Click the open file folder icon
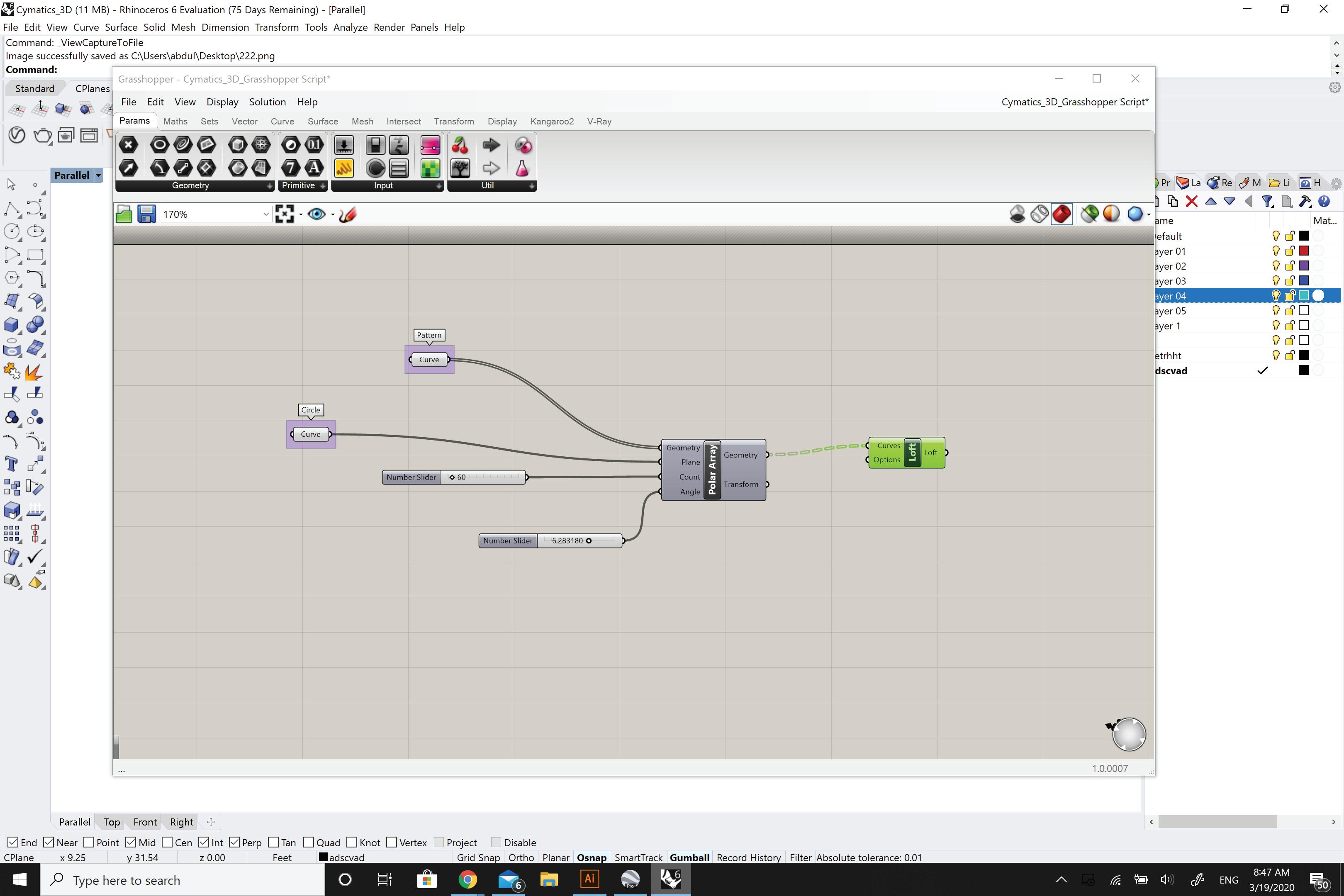Viewport: 1344px width, 896px height. 124,214
